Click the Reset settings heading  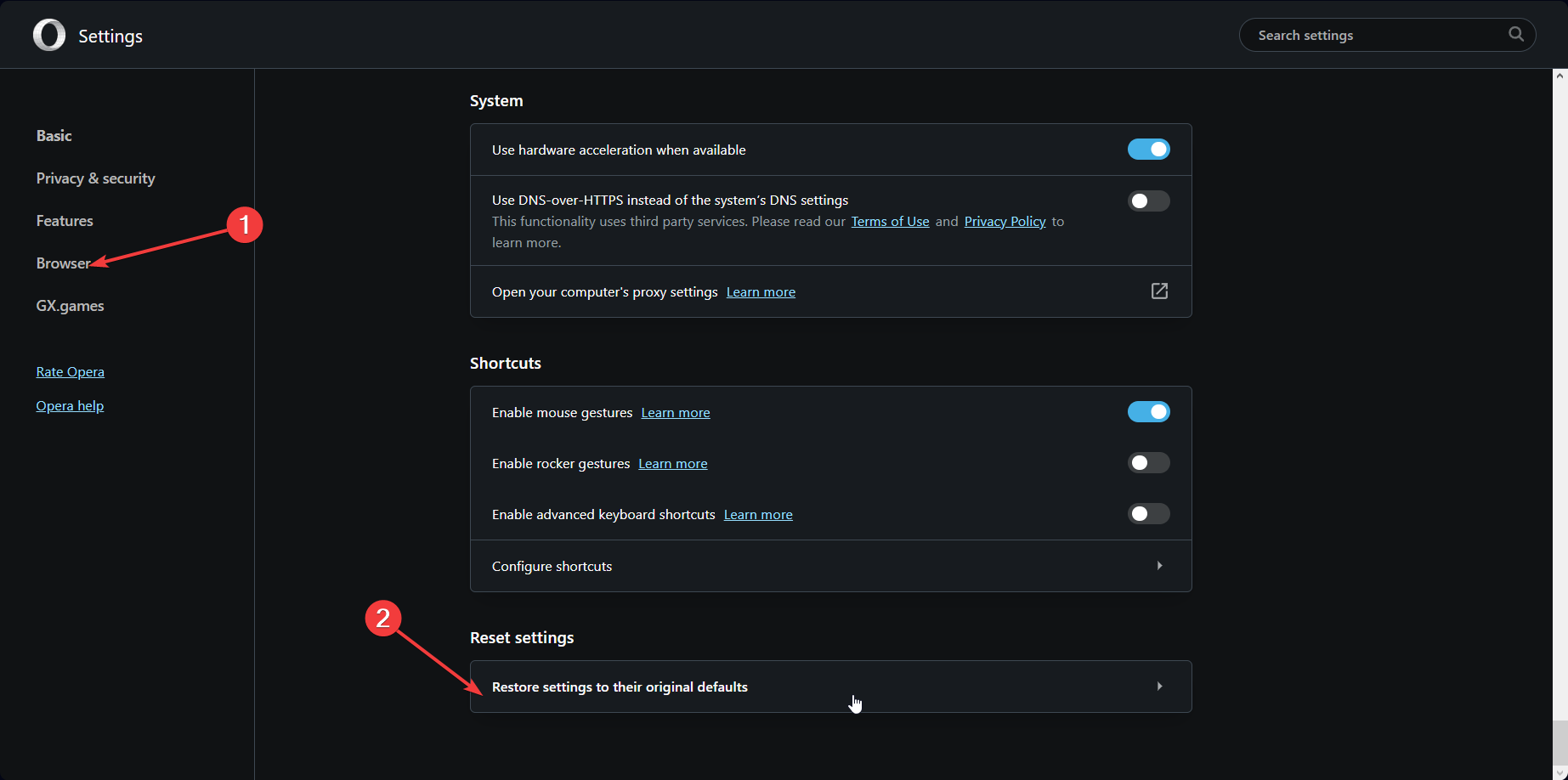coord(522,638)
